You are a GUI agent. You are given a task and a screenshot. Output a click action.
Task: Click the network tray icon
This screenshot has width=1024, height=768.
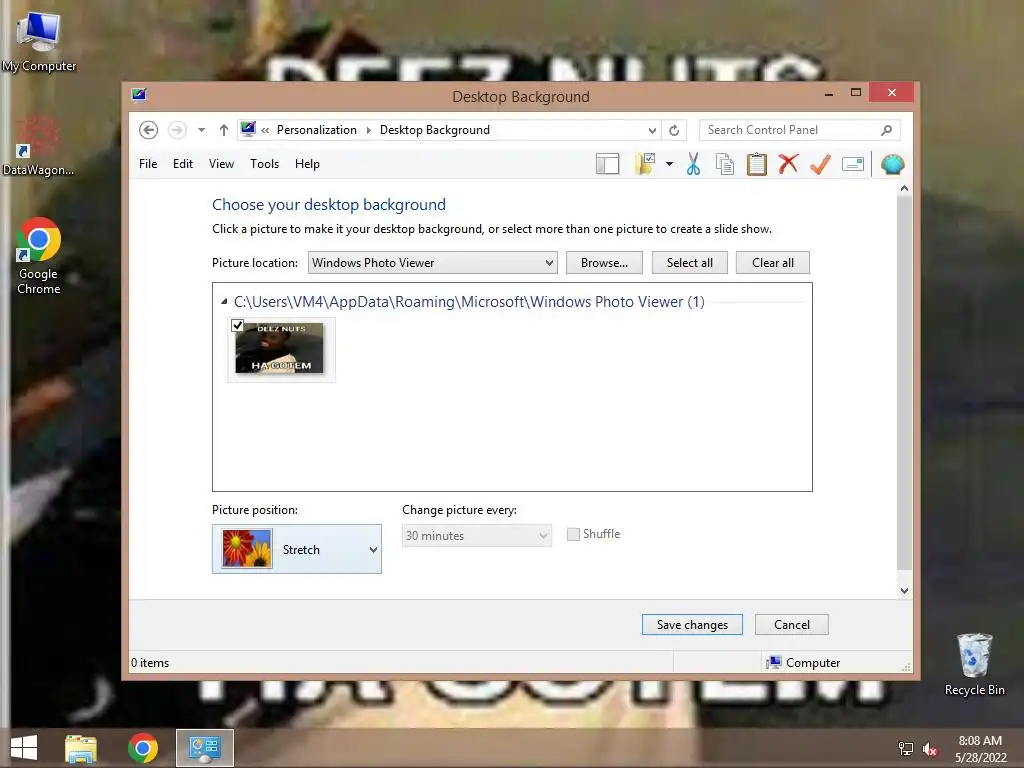[x=906, y=748]
